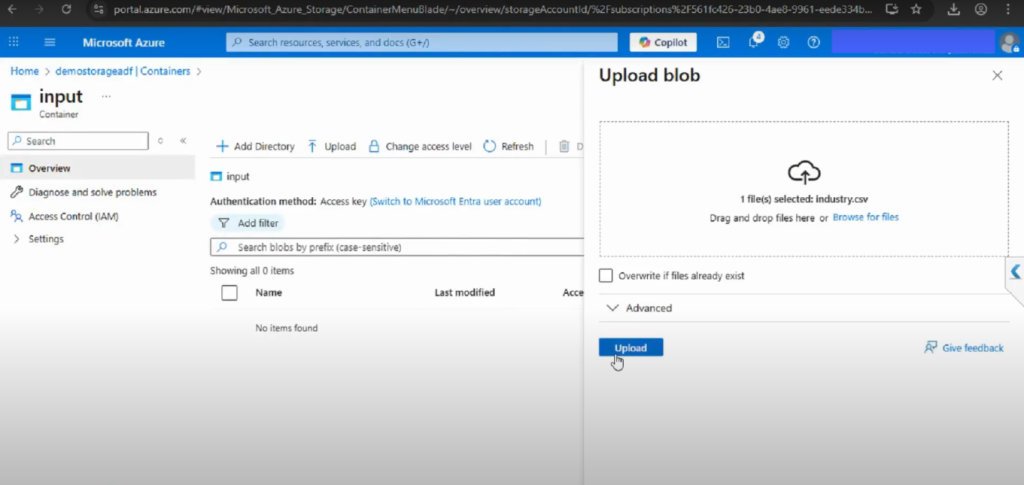This screenshot has width=1024, height=485.
Task: Click the input container icon beside the title
Action: point(21,102)
